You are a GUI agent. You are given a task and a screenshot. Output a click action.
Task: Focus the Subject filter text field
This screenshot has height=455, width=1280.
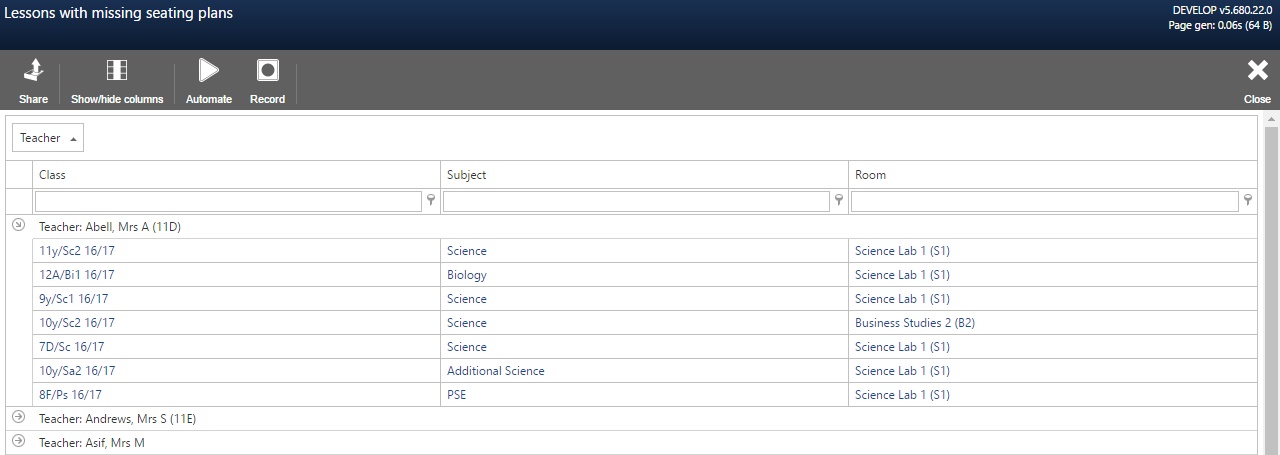pos(636,201)
